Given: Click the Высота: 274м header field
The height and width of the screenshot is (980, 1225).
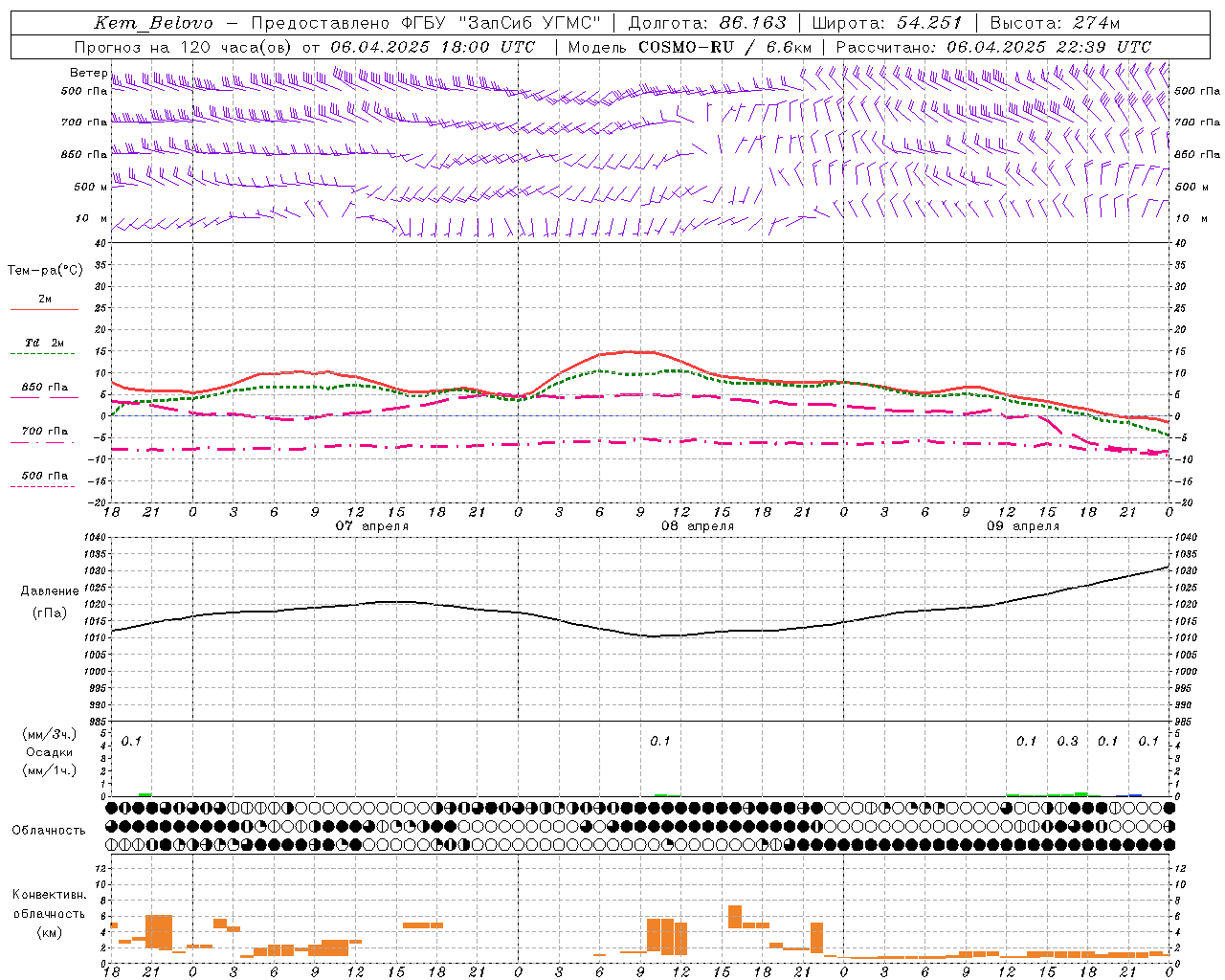Looking at the screenshot, I should pos(1055,23).
